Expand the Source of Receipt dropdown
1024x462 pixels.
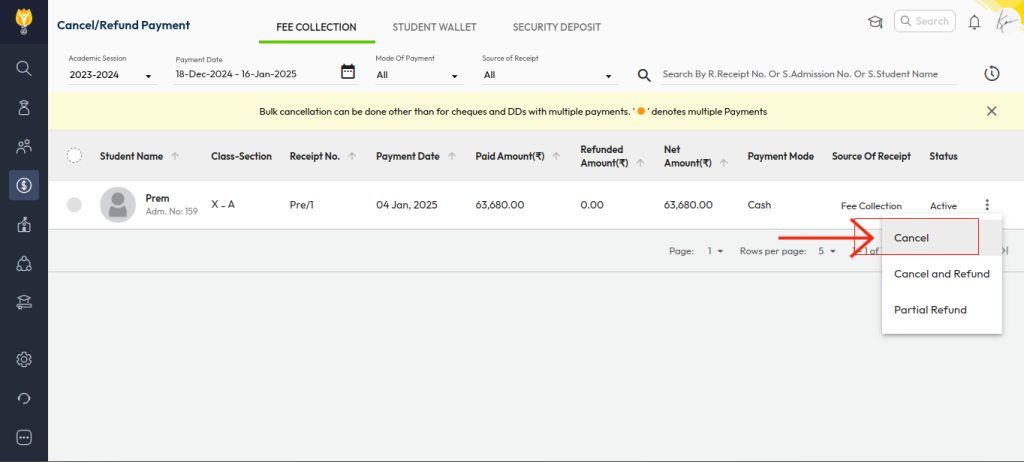[549, 75]
